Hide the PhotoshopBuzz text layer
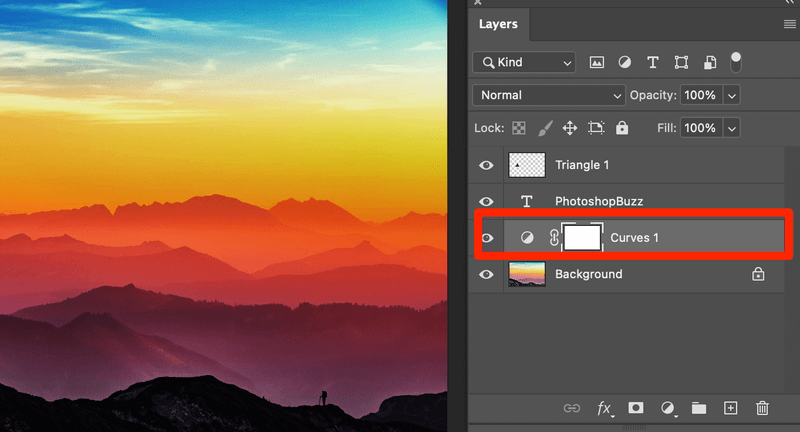 (x=487, y=201)
